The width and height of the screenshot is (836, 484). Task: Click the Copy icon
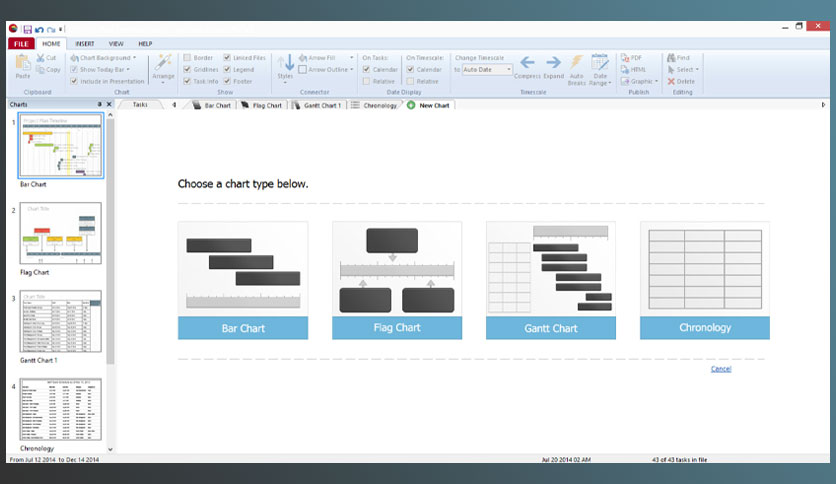click(41, 69)
